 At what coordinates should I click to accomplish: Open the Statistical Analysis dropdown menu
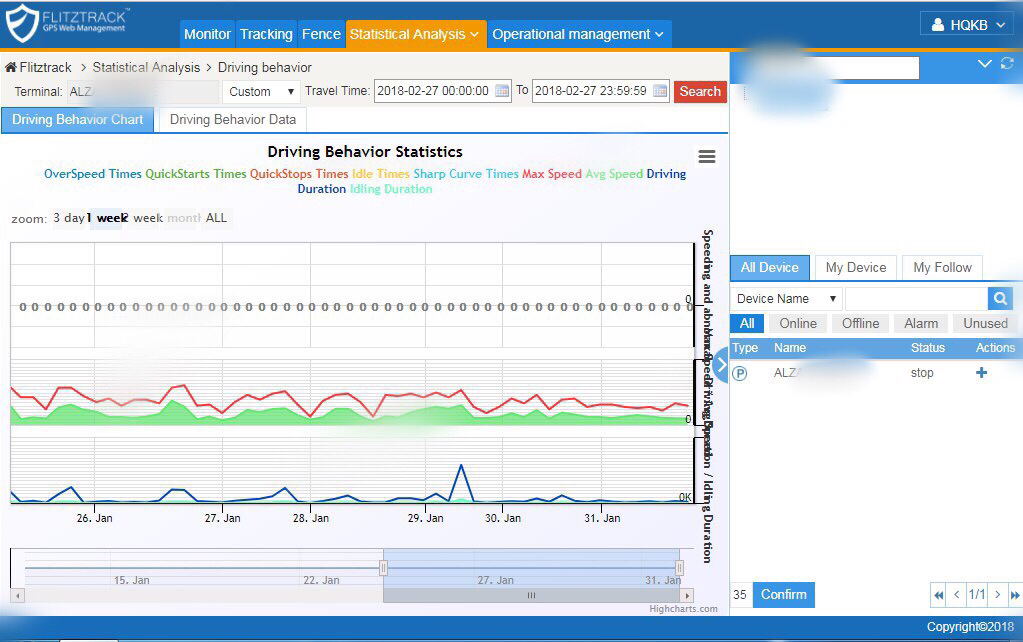[416, 34]
